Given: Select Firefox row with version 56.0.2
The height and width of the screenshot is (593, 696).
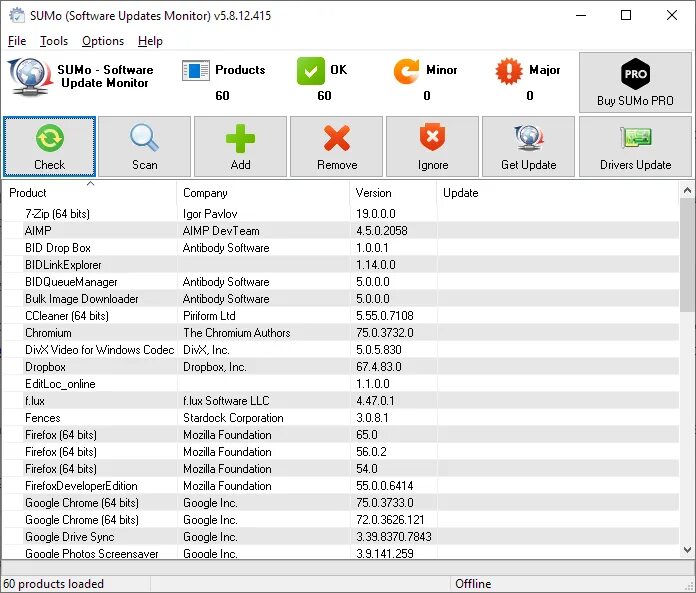Looking at the screenshot, I should point(341,452).
